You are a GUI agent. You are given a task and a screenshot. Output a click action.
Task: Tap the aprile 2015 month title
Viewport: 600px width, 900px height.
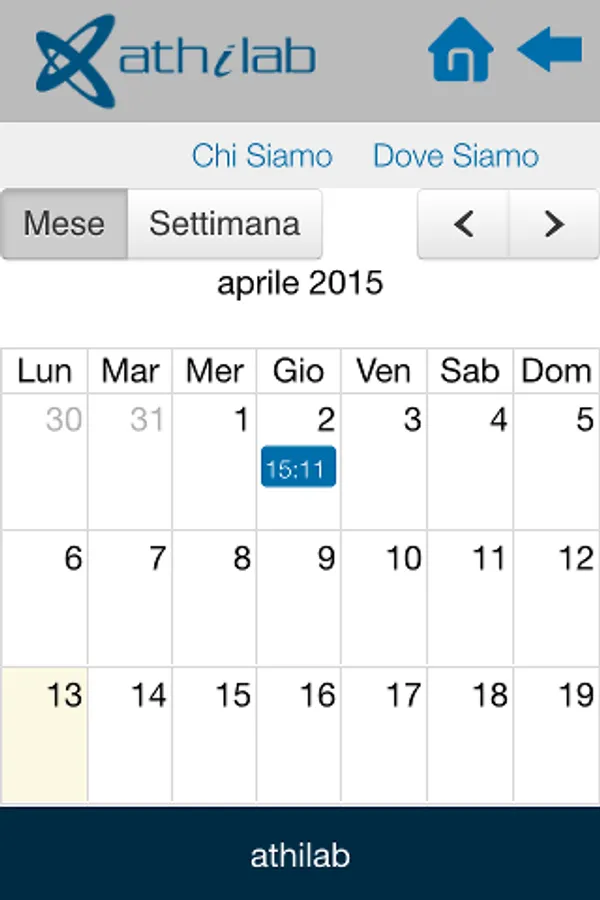300,283
